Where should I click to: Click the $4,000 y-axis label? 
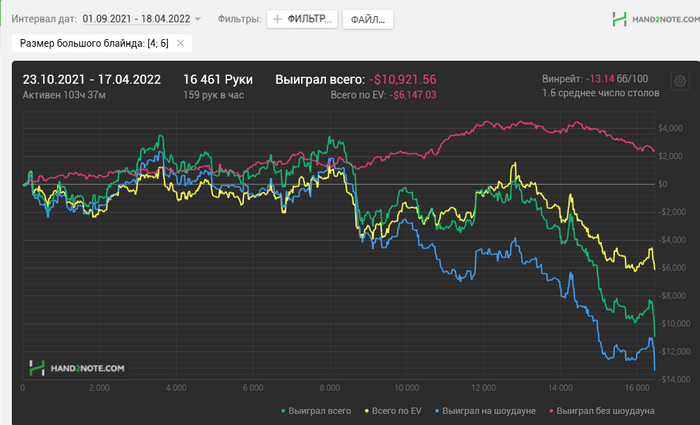670,129
